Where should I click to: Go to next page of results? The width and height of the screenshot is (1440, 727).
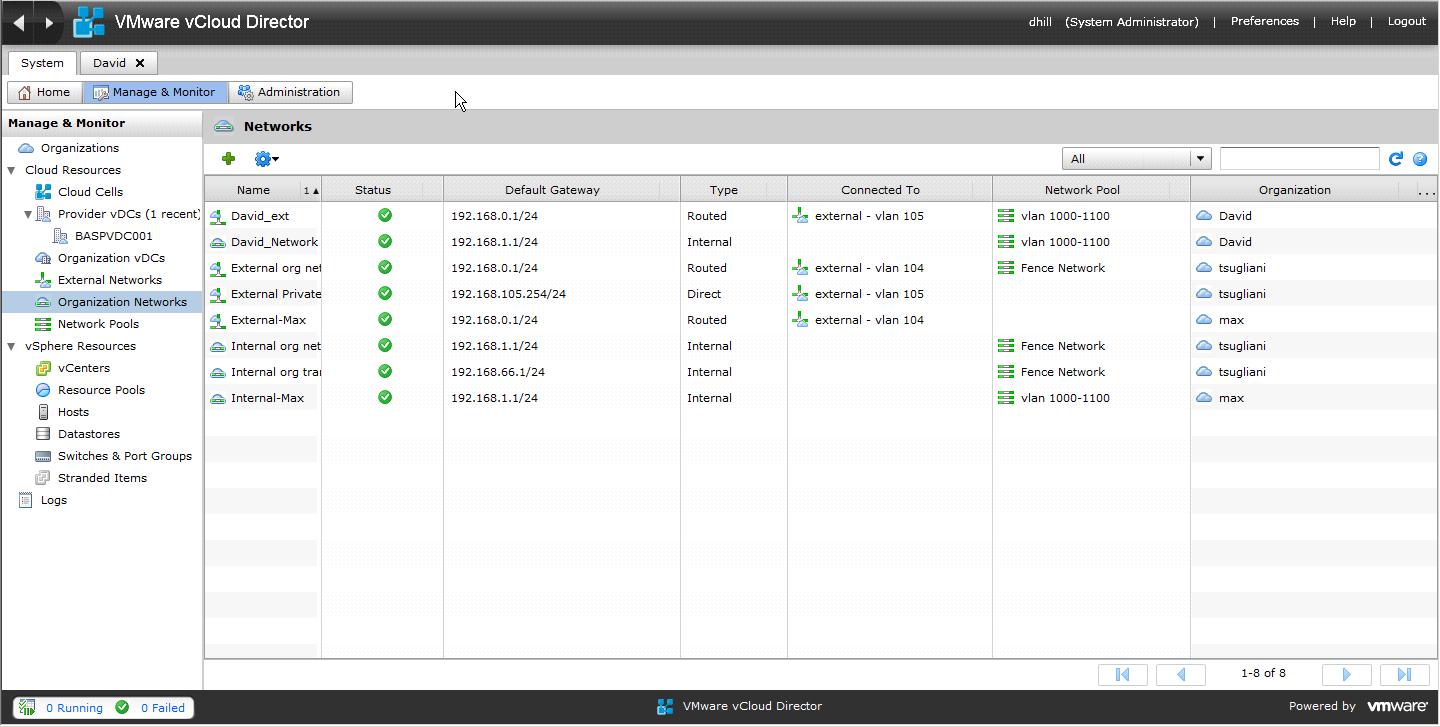pos(1346,674)
